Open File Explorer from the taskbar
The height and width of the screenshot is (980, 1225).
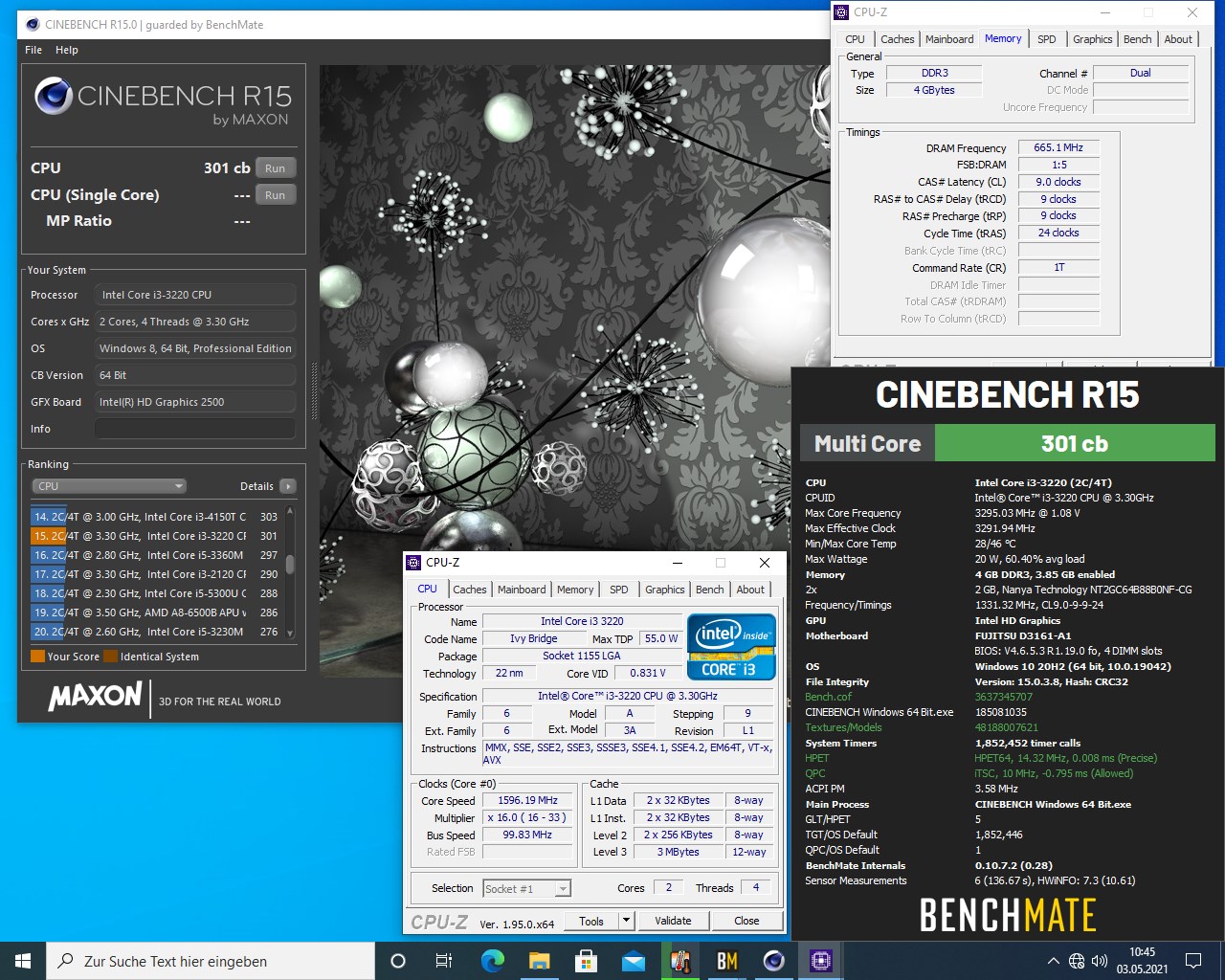click(x=539, y=961)
